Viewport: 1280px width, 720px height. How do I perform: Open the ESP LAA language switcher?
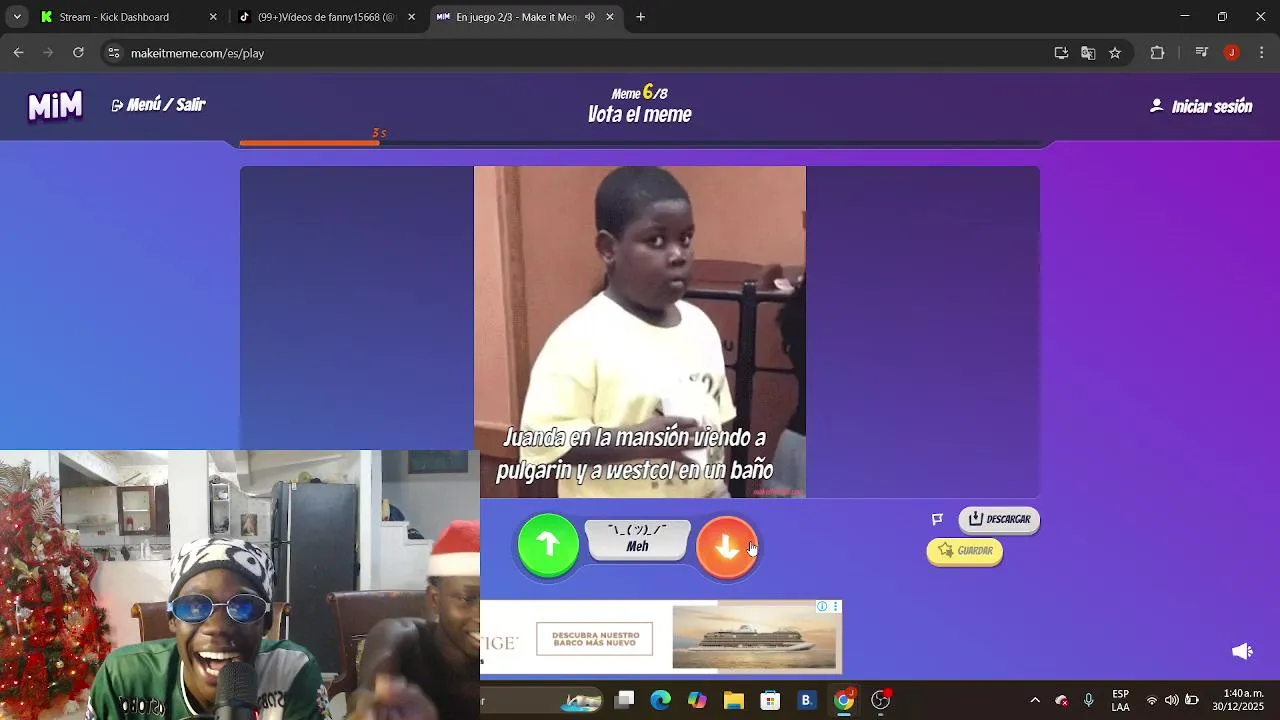coord(1121,700)
